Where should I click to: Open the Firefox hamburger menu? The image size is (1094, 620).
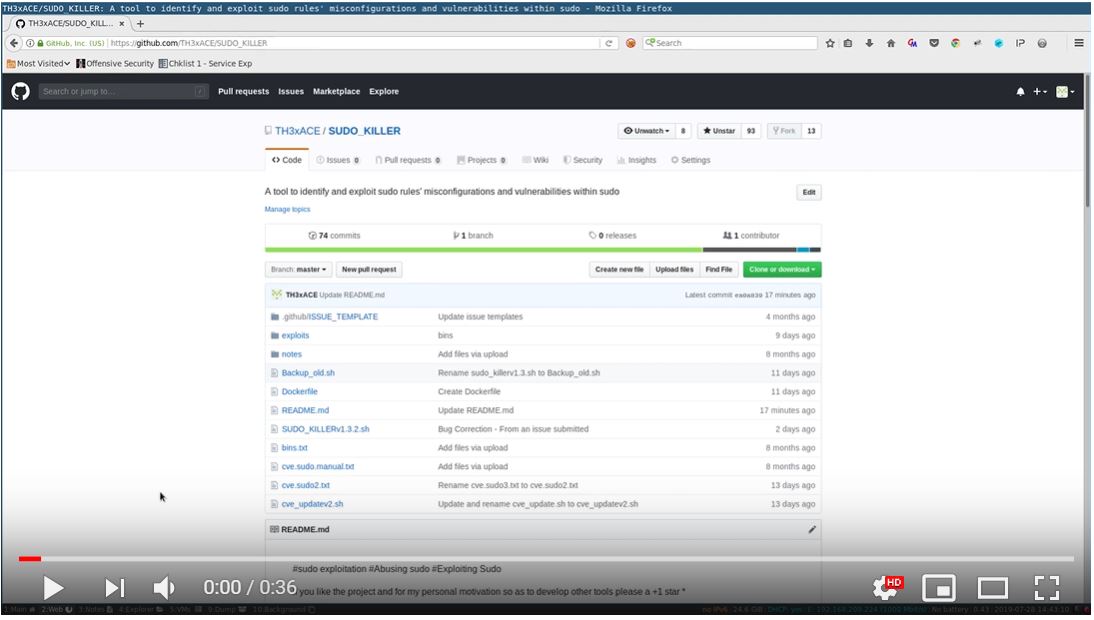(x=1079, y=43)
